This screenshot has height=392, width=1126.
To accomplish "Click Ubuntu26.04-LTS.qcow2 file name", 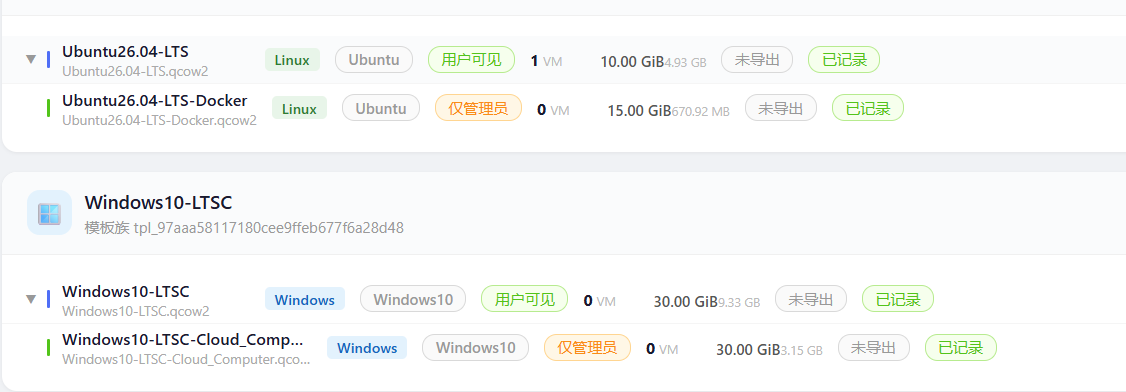I will coord(135,71).
